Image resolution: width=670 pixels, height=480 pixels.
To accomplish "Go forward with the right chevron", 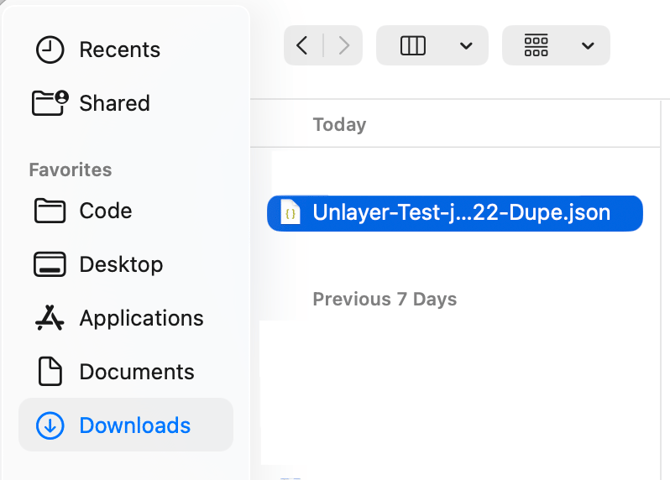I will 344,45.
